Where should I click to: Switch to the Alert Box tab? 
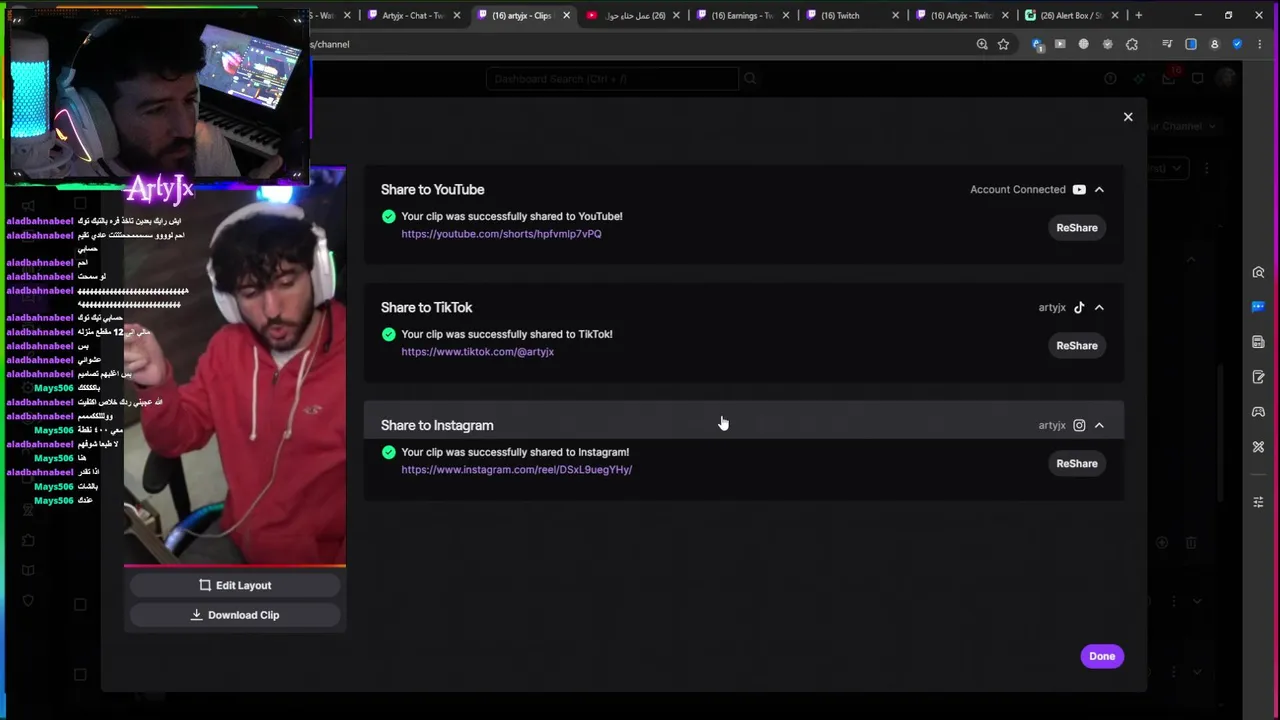(1070, 15)
